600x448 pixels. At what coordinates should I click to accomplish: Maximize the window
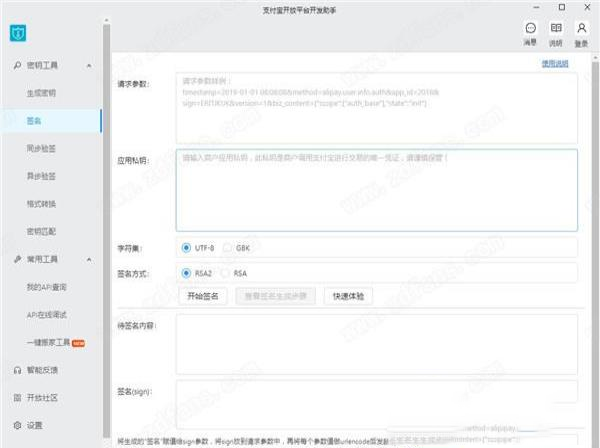point(562,7)
